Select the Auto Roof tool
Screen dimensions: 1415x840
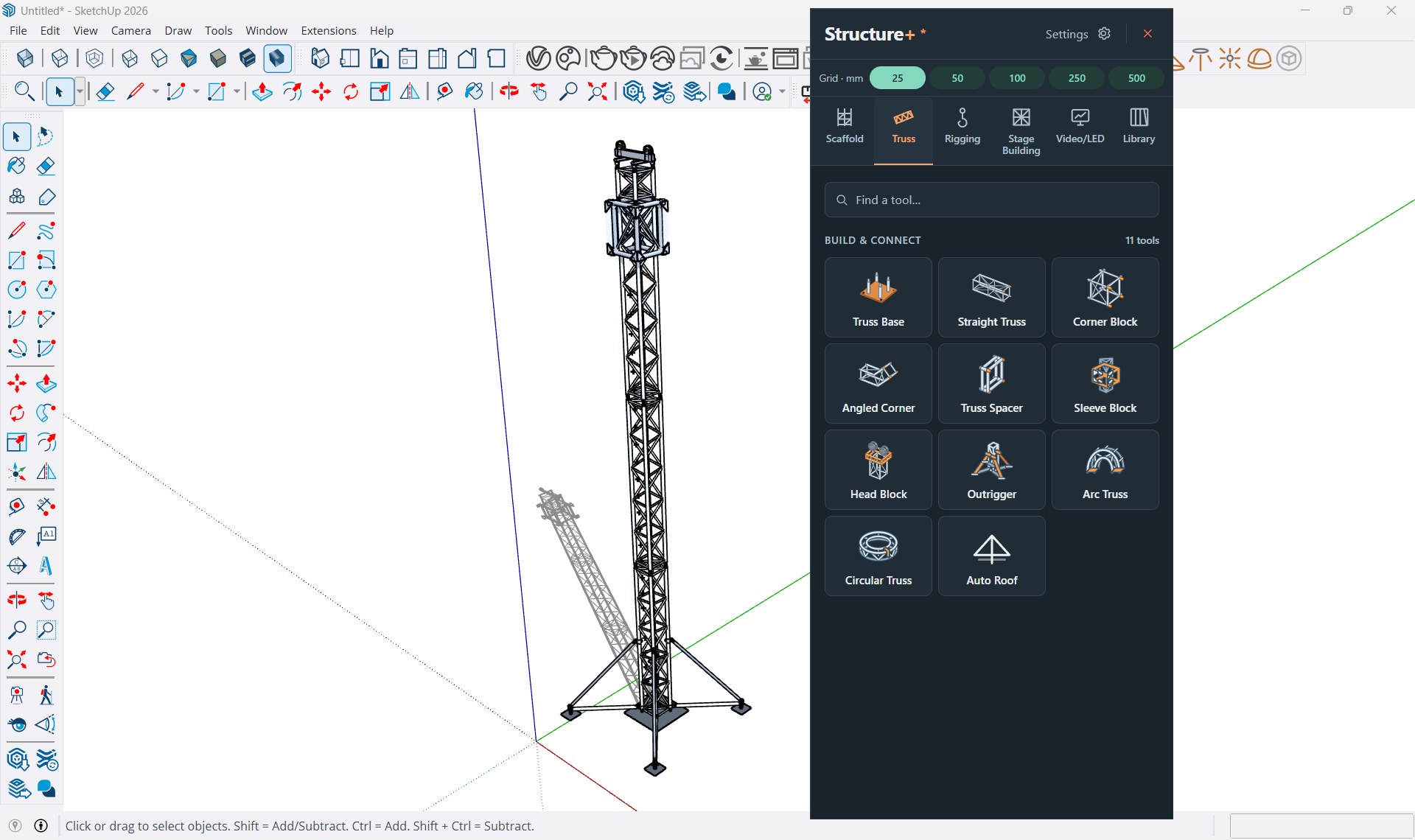pyautogui.click(x=991, y=556)
